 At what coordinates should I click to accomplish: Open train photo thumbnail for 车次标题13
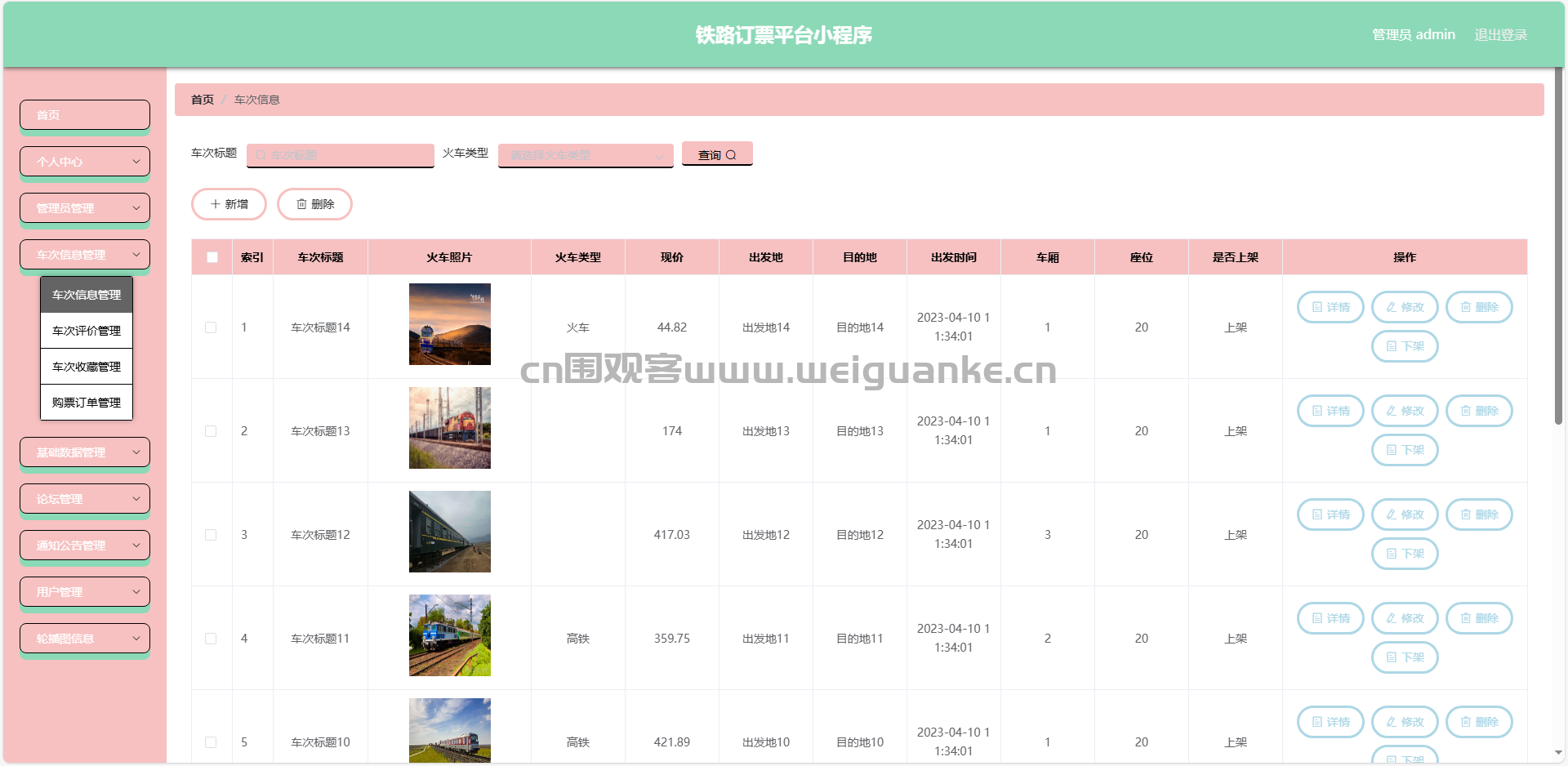[450, 428]
